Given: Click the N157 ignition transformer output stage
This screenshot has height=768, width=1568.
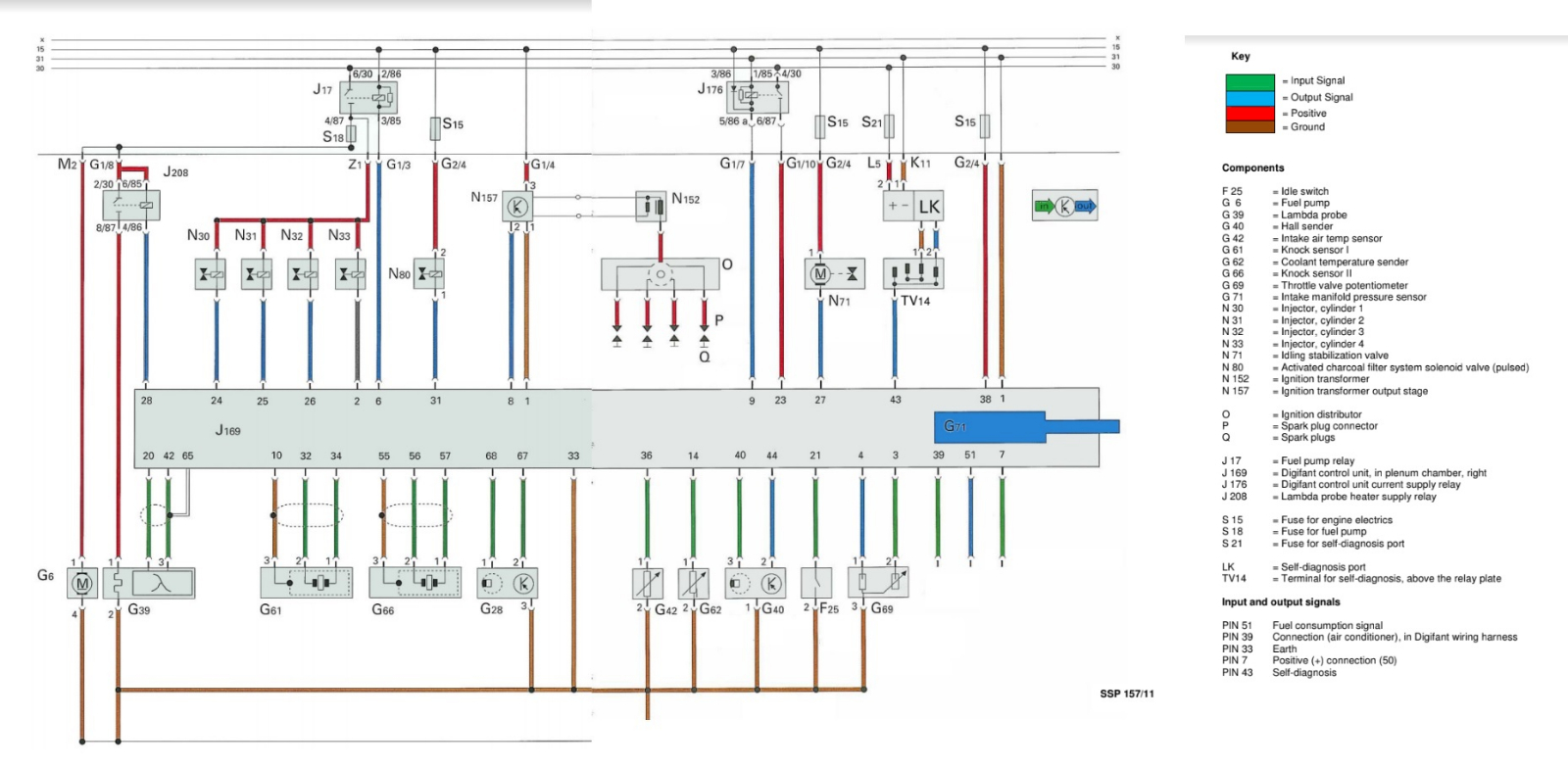Looking at the screenshot, I should 517,206.
